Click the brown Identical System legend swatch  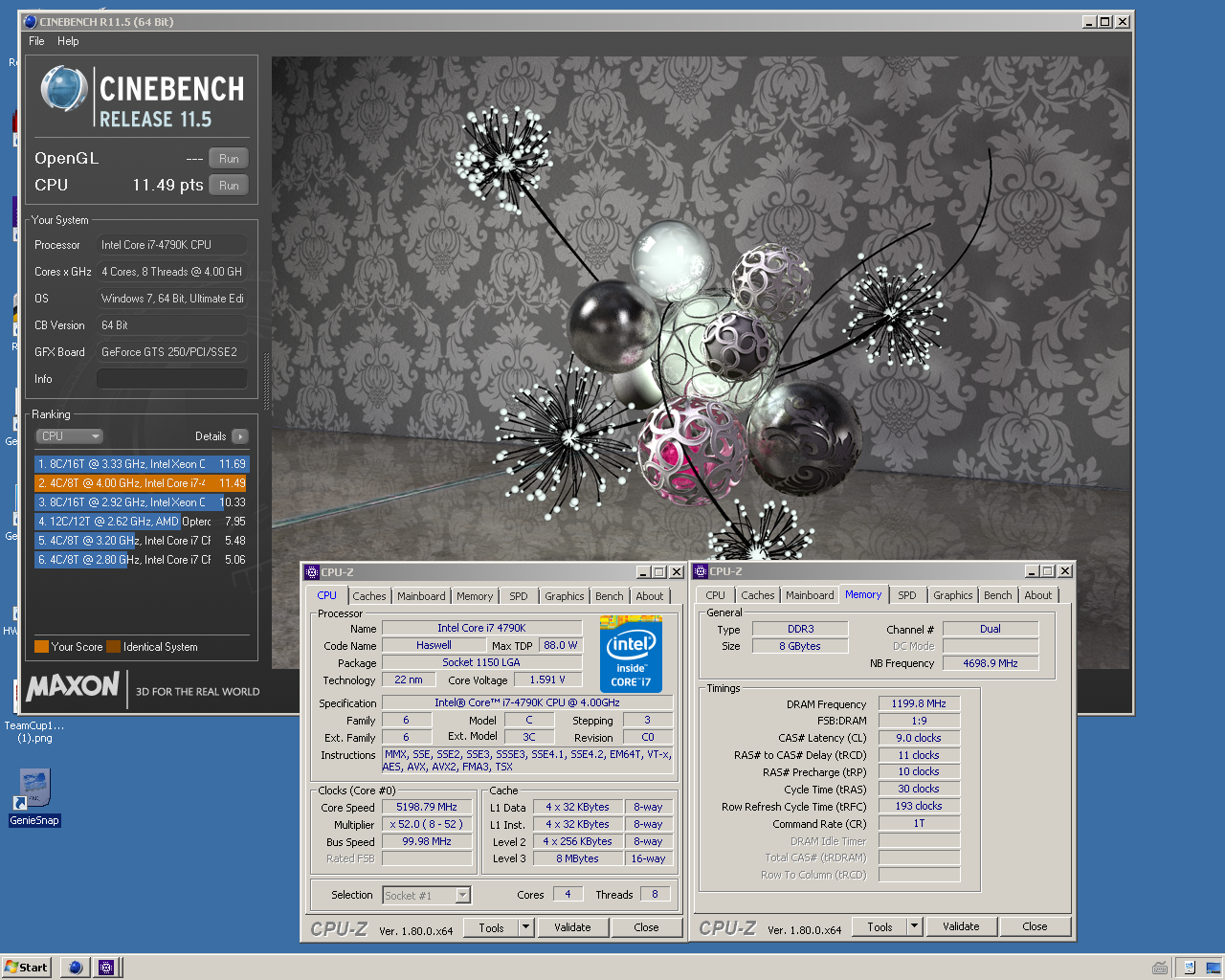(113, 647)
